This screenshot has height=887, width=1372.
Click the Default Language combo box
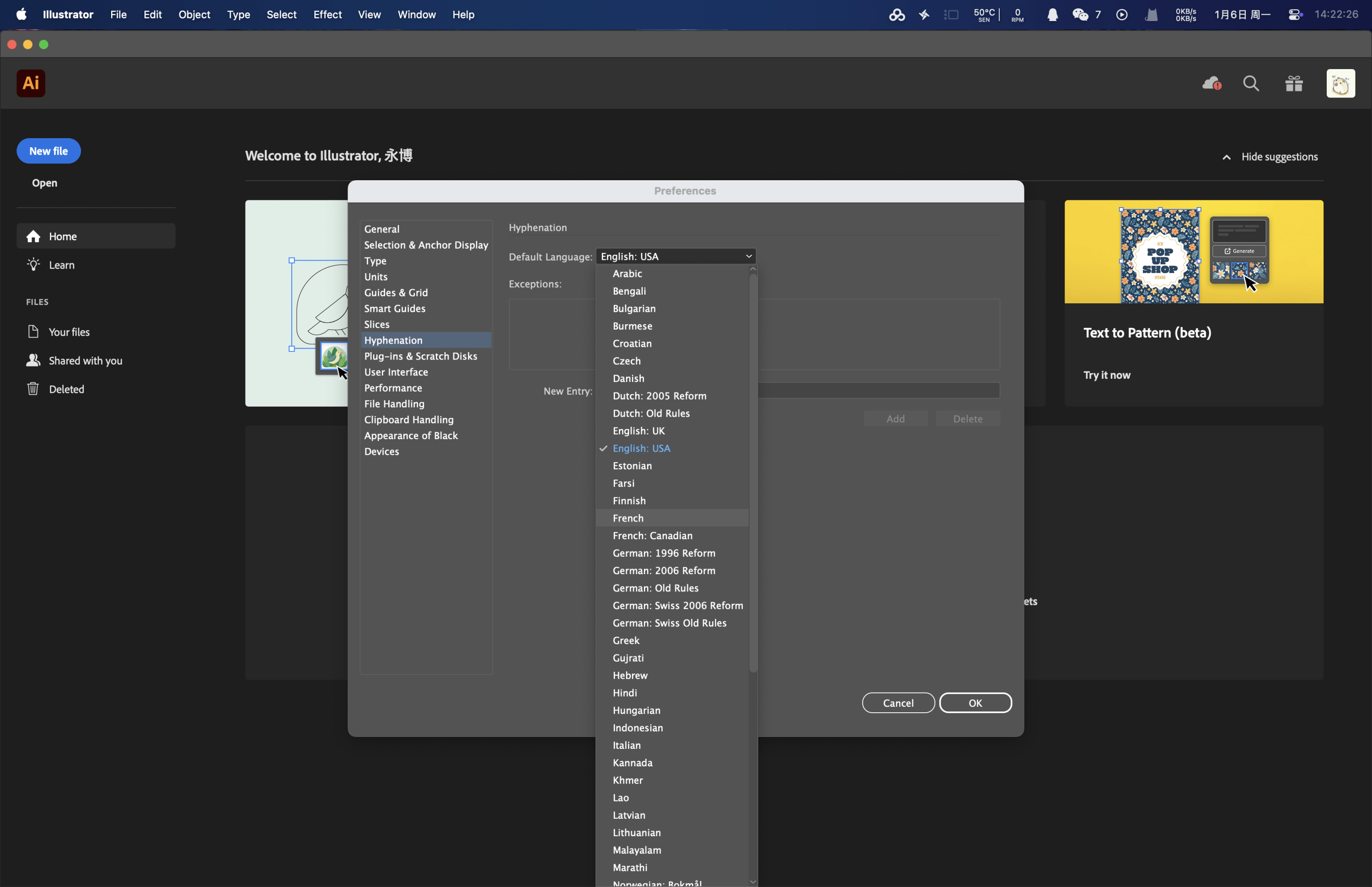click(x=675, y=256)
